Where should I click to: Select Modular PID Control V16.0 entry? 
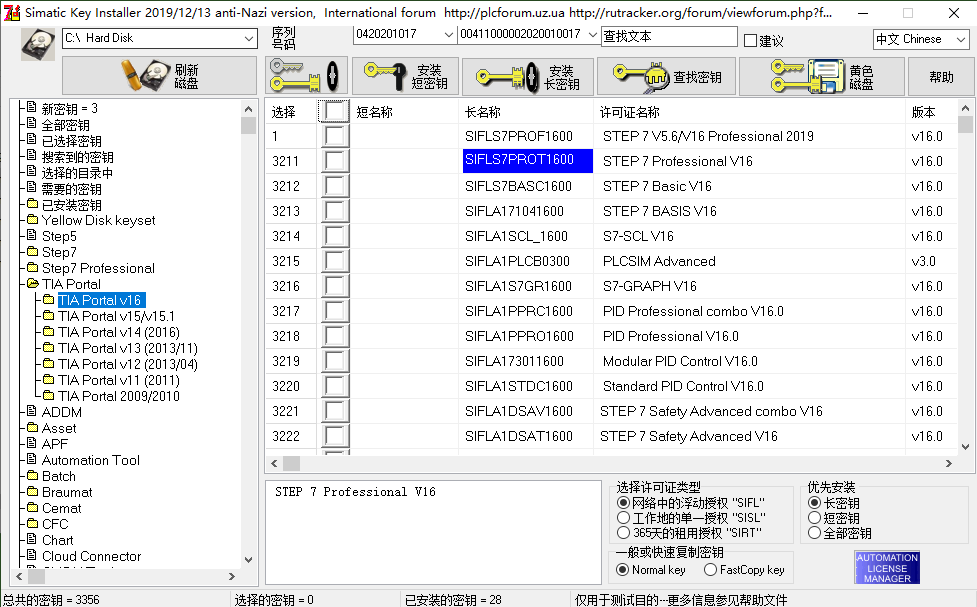680,361
